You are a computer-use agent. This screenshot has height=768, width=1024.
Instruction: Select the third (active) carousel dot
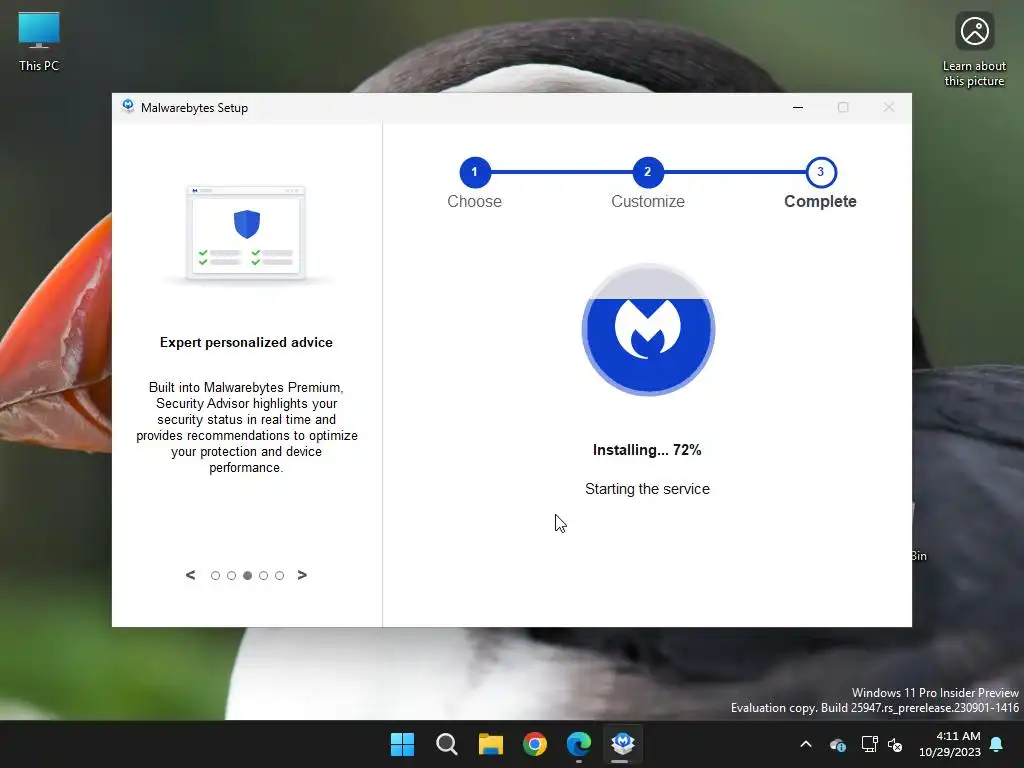pos(248,575)
